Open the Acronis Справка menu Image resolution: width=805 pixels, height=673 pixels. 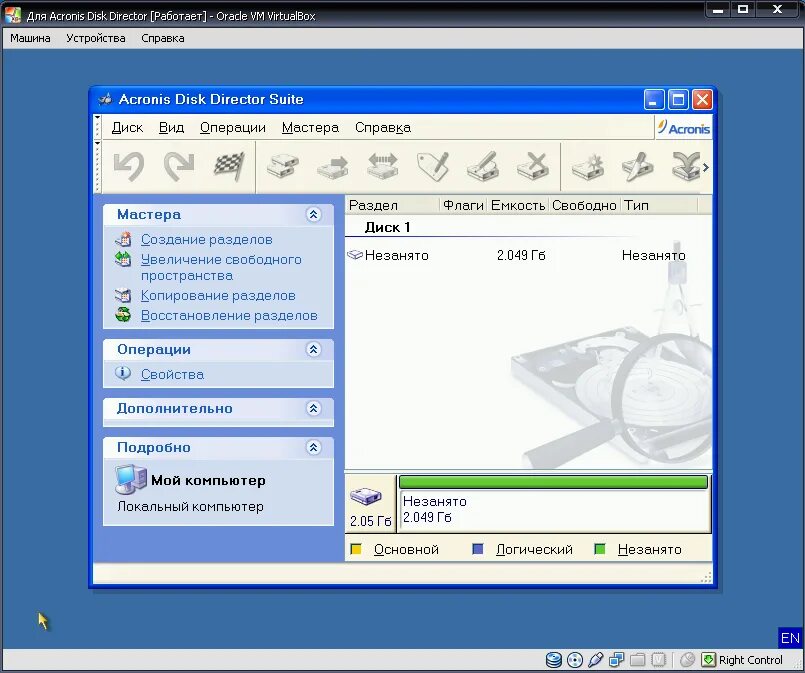coord(383,127)
